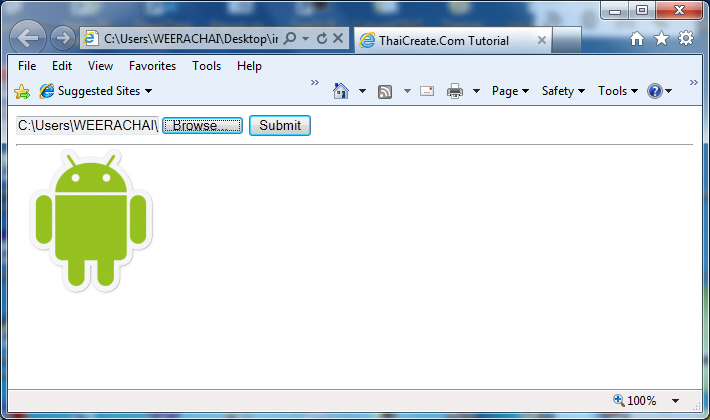
Task: Open the Favorites menu
Action: pyautogui.click(x=152, y=66)
